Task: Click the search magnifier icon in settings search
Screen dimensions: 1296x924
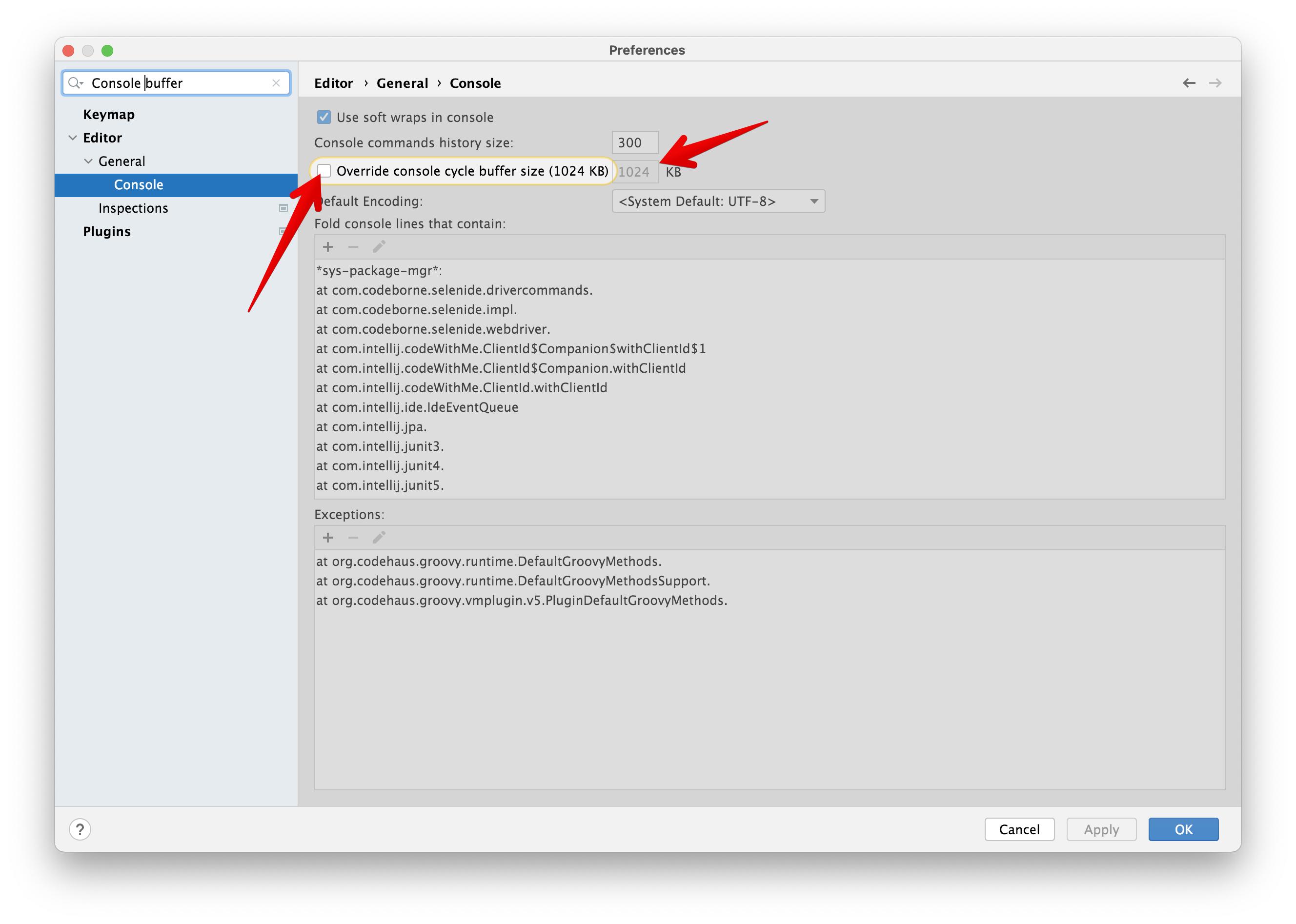Action: coord(75,83)
